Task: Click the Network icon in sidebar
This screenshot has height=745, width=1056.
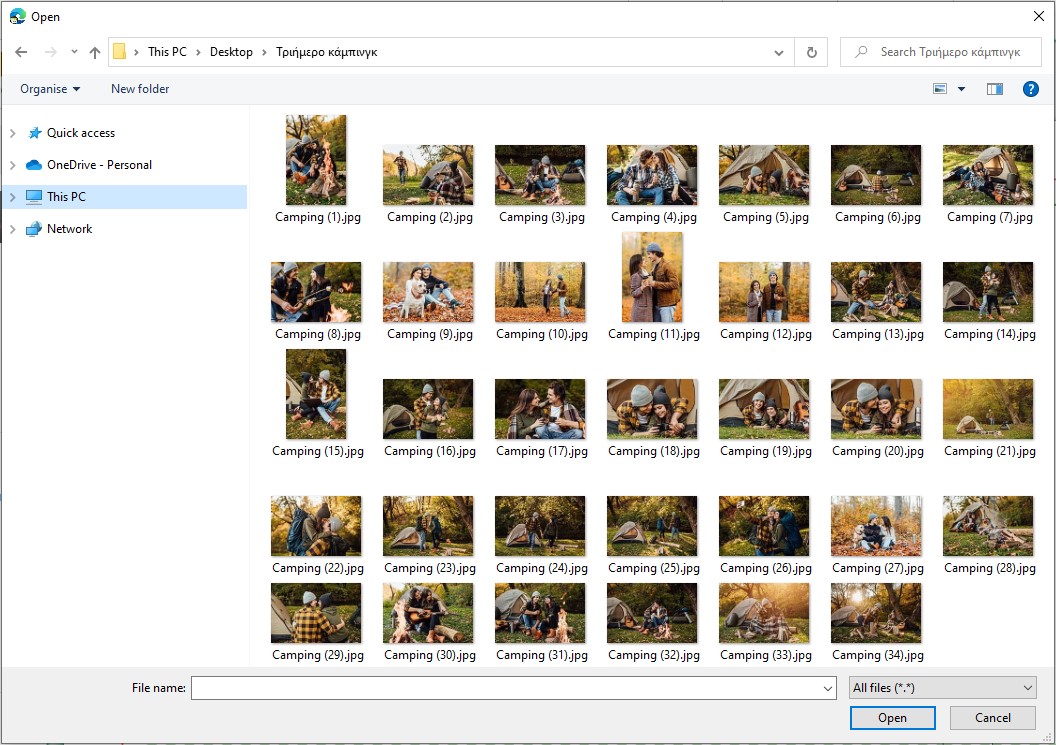Action: point(34,229)
